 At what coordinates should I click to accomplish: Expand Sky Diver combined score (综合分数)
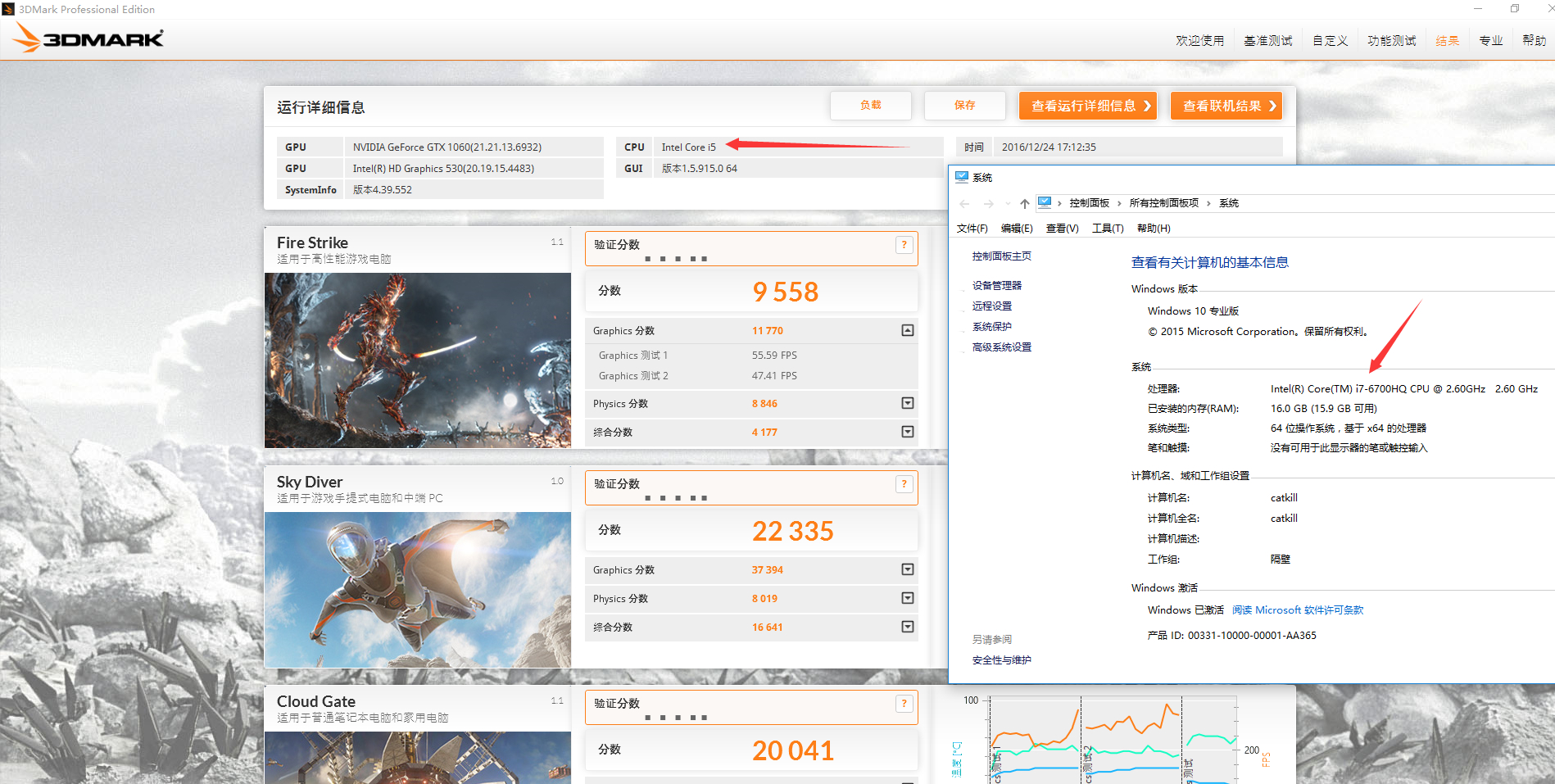point(908,627)
